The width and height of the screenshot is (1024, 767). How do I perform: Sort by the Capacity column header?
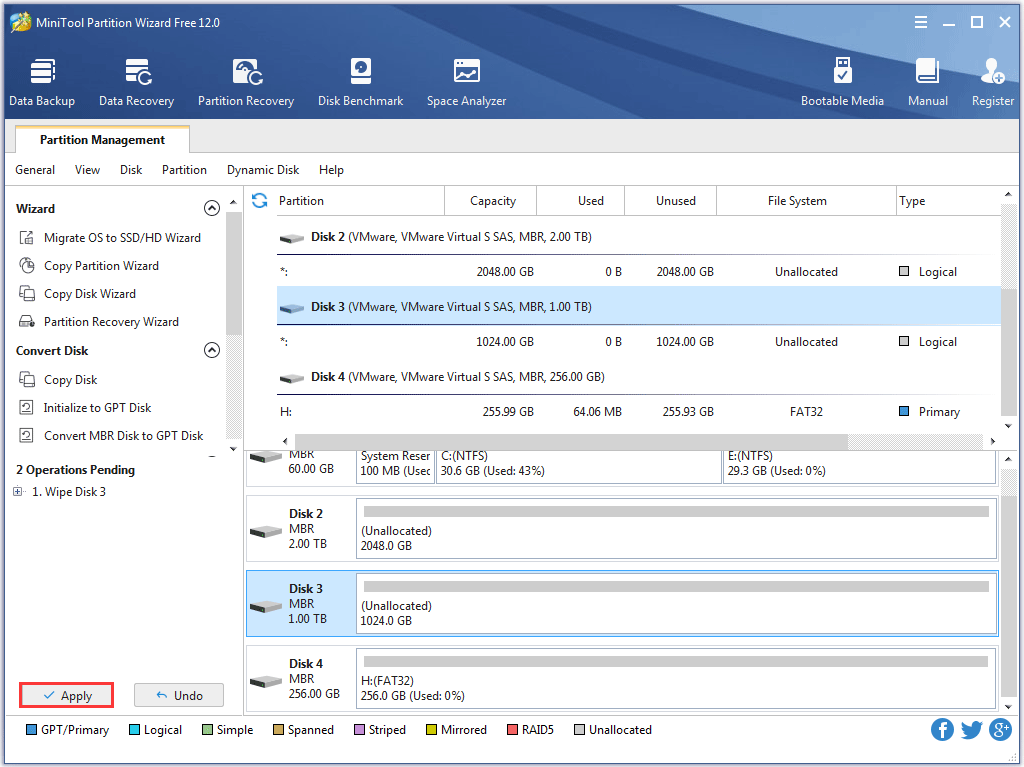click(x=491, y=201)
